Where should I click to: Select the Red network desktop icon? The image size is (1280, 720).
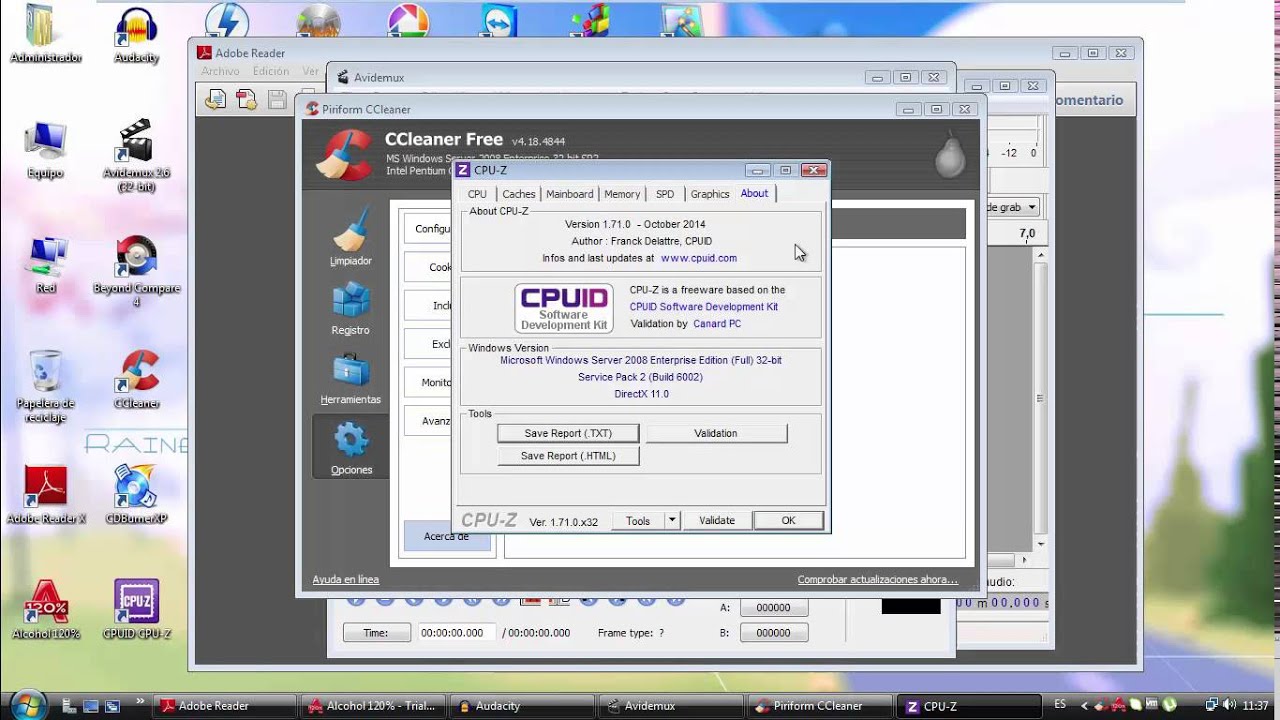(46, 265)
